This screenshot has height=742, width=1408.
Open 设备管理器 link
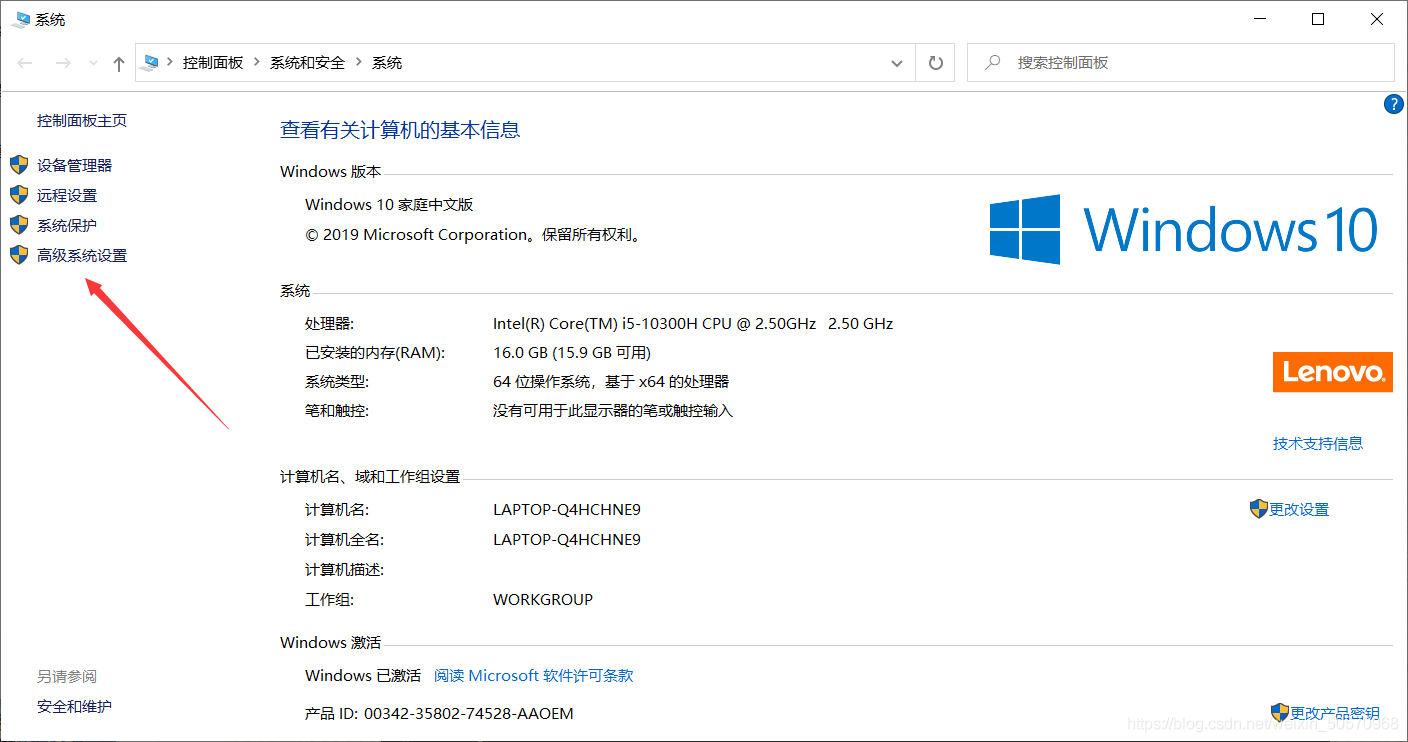click(x=75, y=165)
